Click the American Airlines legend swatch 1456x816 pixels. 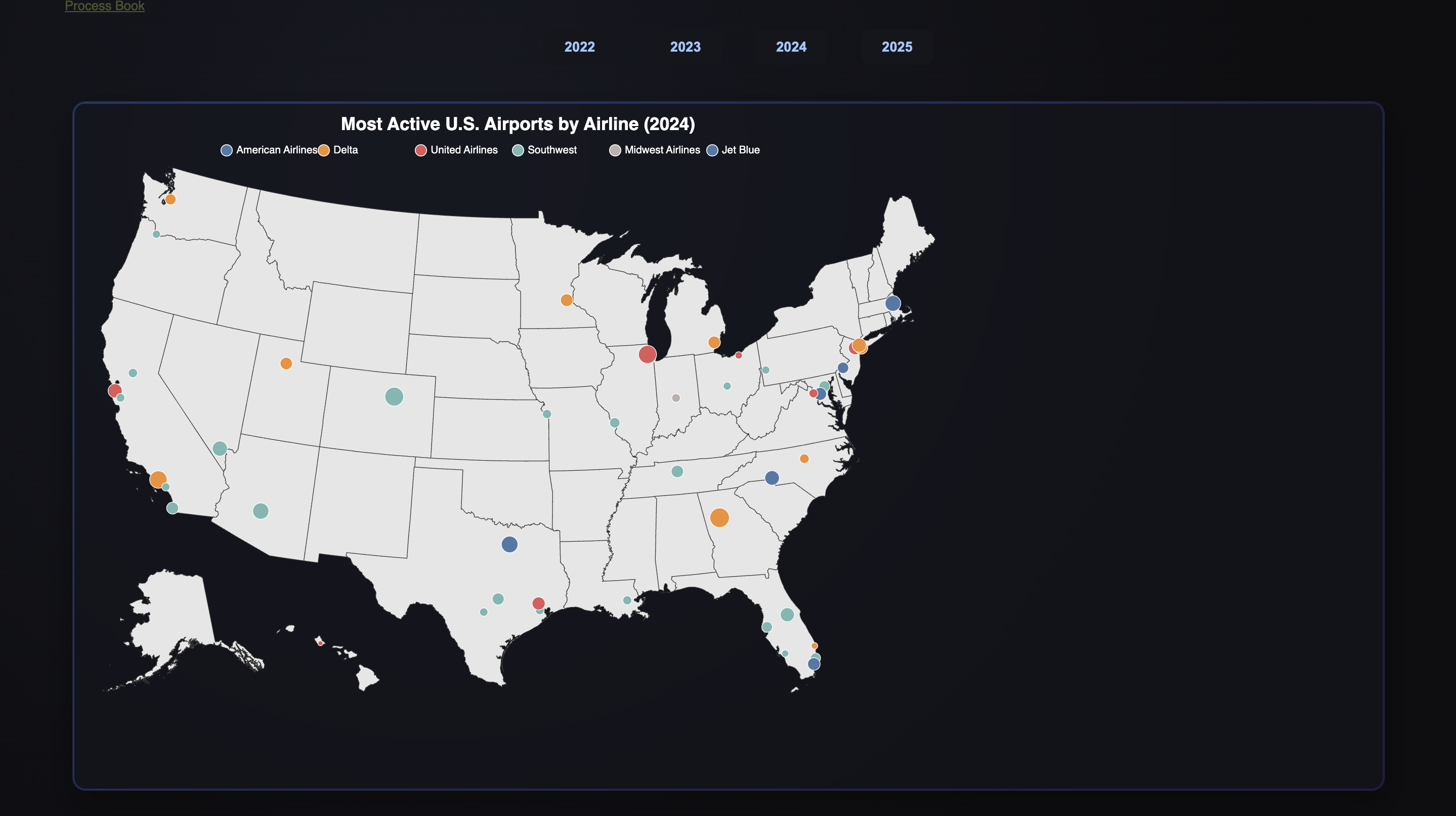click(x=227, y=150)
